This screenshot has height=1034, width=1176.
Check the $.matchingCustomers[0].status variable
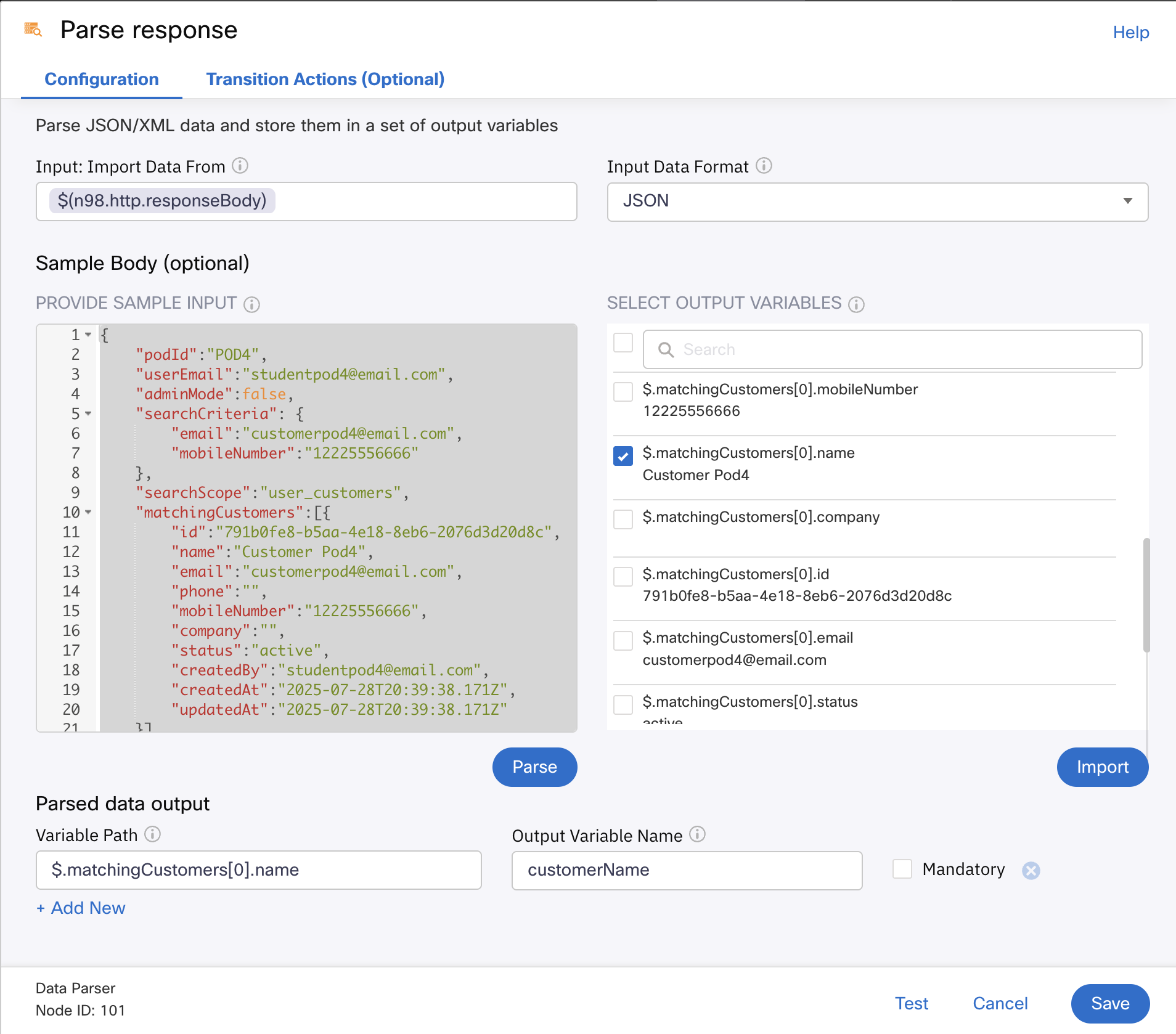623,704
